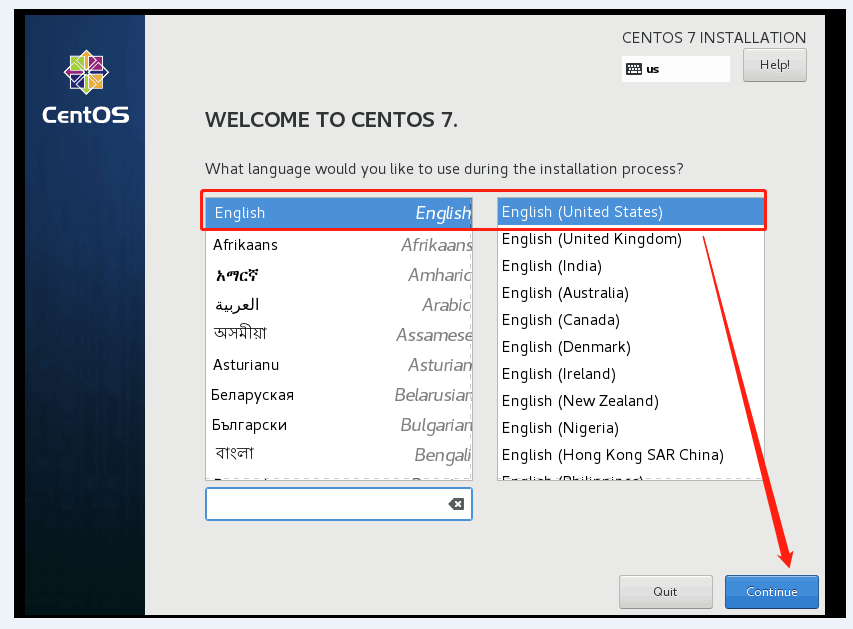Click the Quit button
The width and height of the screenshot is (853, 629).
click(x=665, y=591)
